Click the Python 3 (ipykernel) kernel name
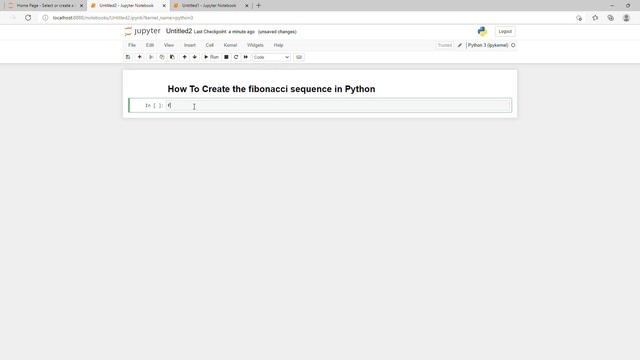Viewport: 640px width, 360px height. click(x=488, y=45)
